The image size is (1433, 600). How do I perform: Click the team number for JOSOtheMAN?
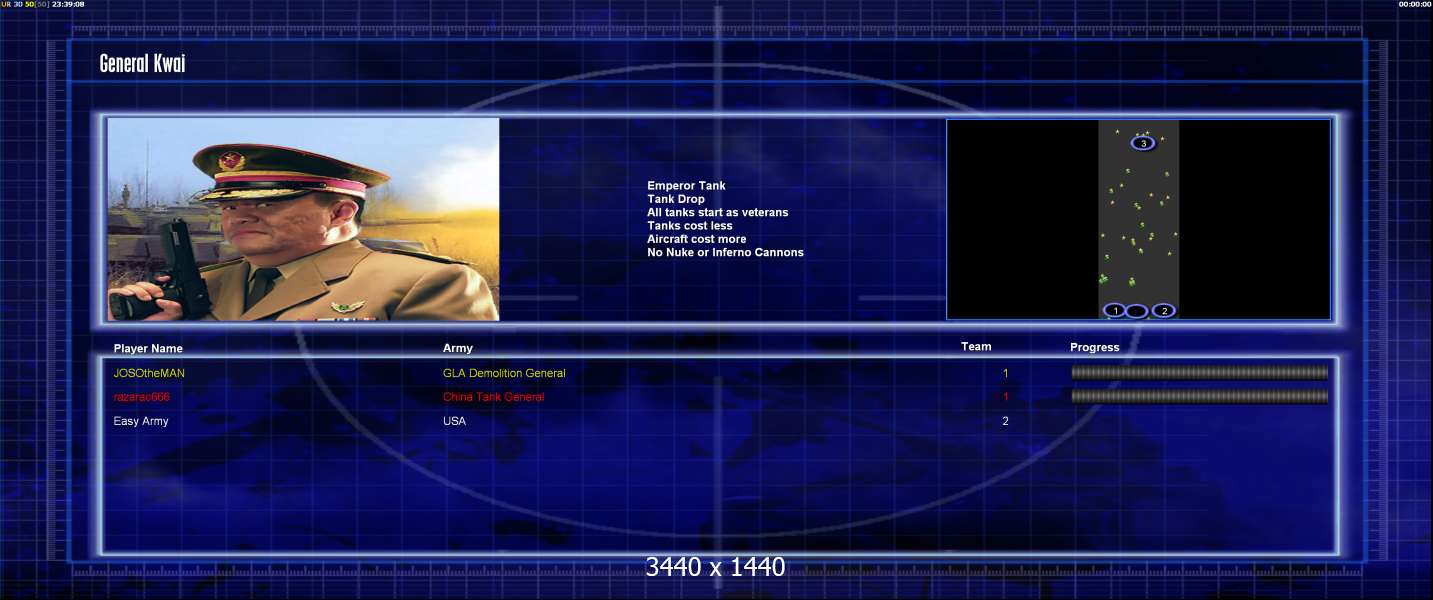[1006, 373]
